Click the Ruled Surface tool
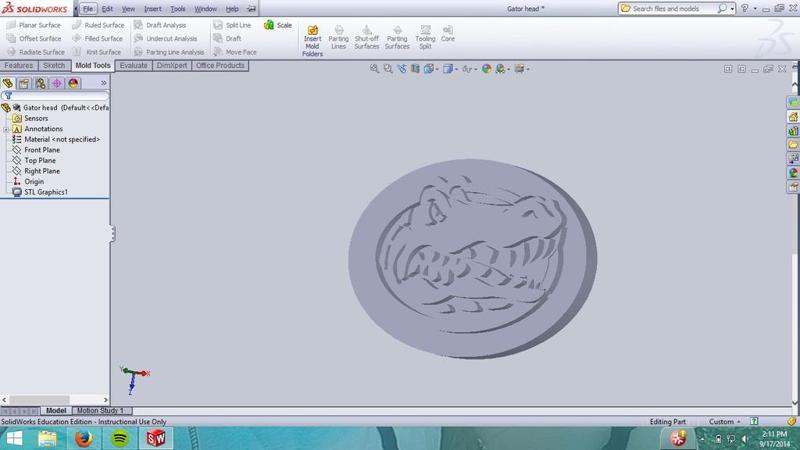This screenshot has height=450, width=800. pos(98,25)
